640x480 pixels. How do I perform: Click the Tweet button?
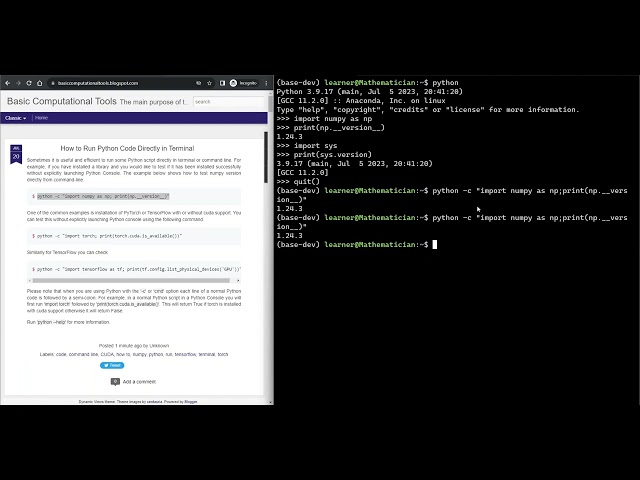tap(112, 365)
